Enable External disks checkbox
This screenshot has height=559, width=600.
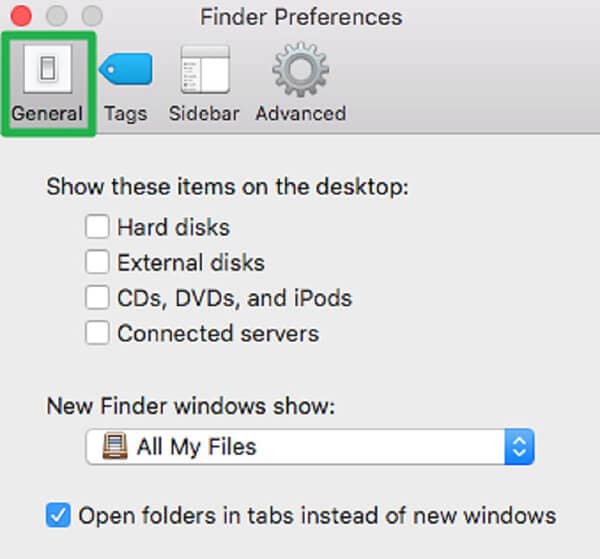point(97,263)
